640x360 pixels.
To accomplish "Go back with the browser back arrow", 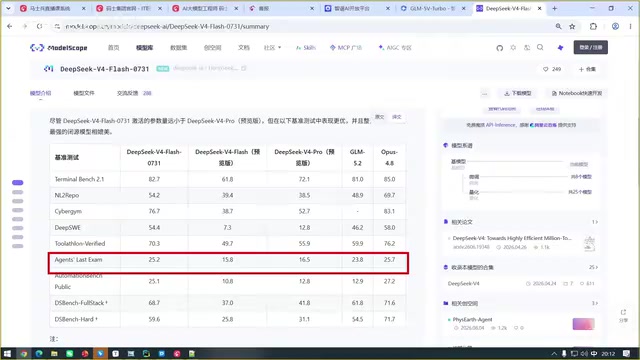I will tap(10, 26).
